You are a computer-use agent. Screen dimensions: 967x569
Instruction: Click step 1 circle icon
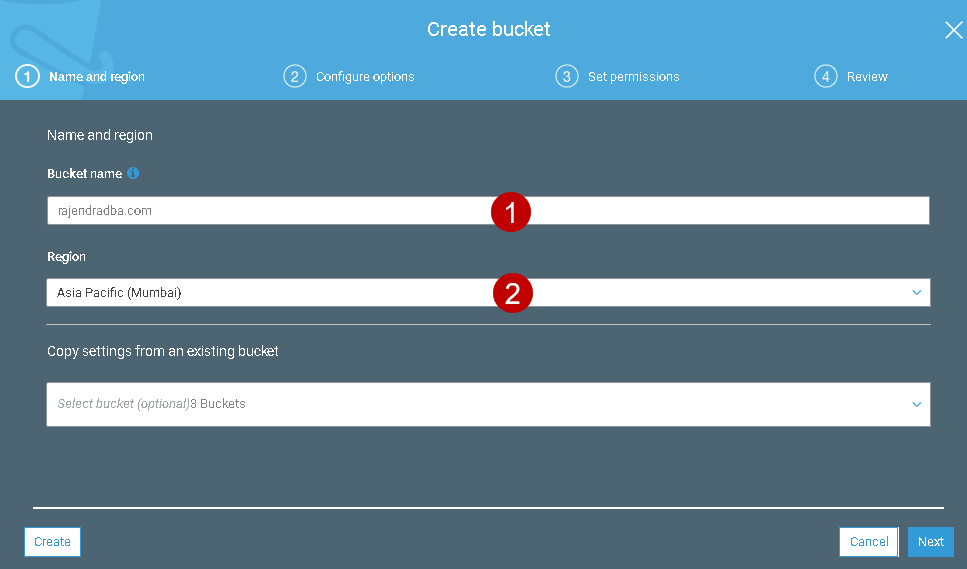point(26,76)
